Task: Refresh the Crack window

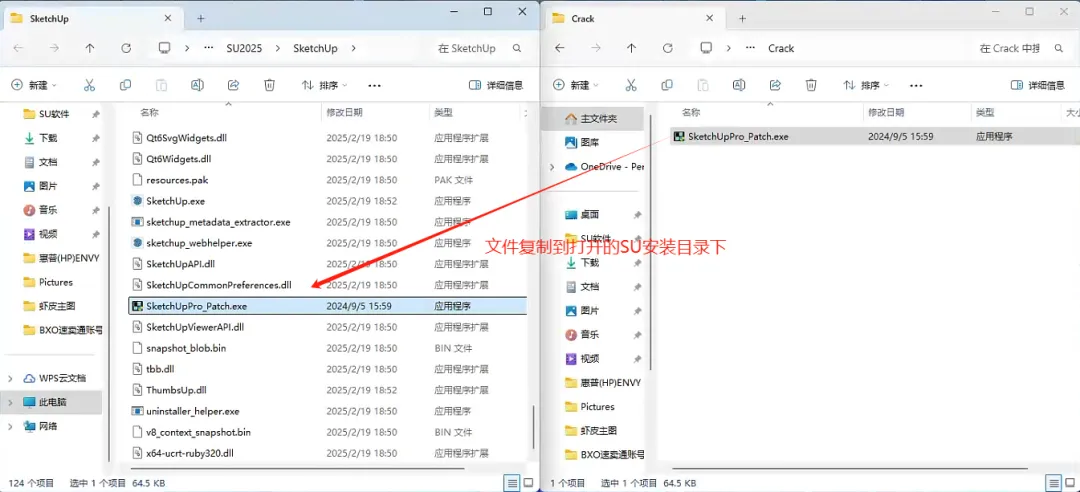Action: (667, 48)
